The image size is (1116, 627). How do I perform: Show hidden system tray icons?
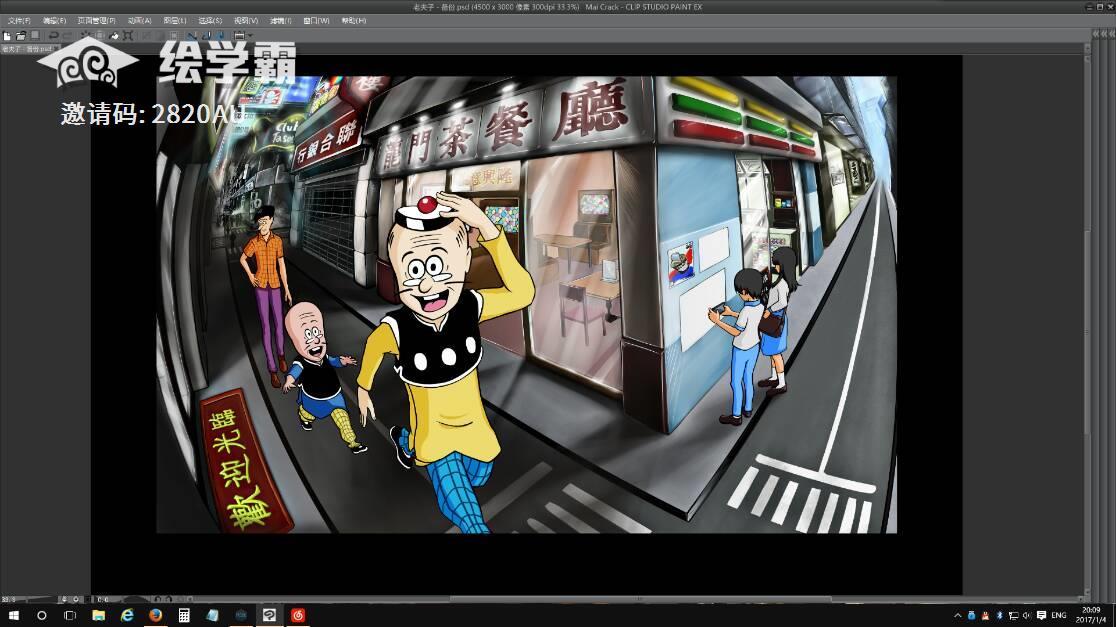[x=957, y=616]
